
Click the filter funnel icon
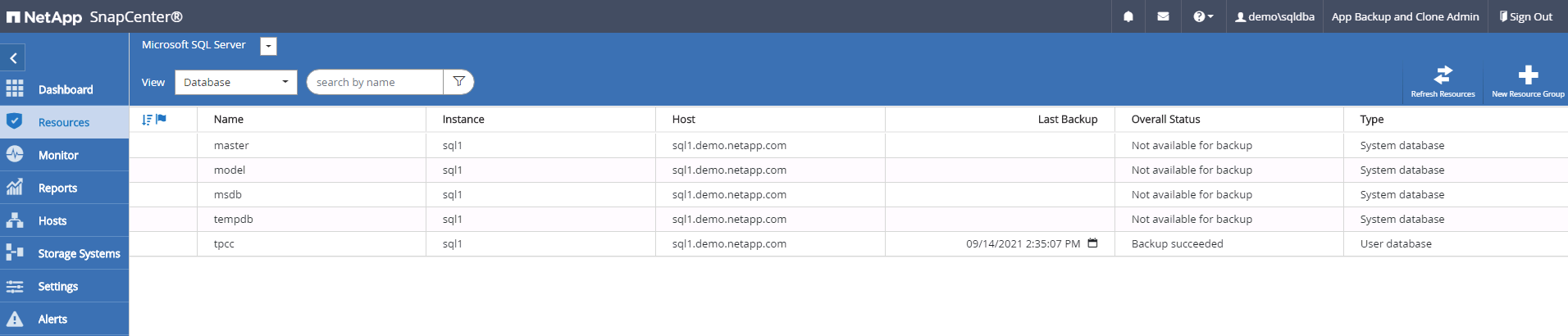point(459,82)
